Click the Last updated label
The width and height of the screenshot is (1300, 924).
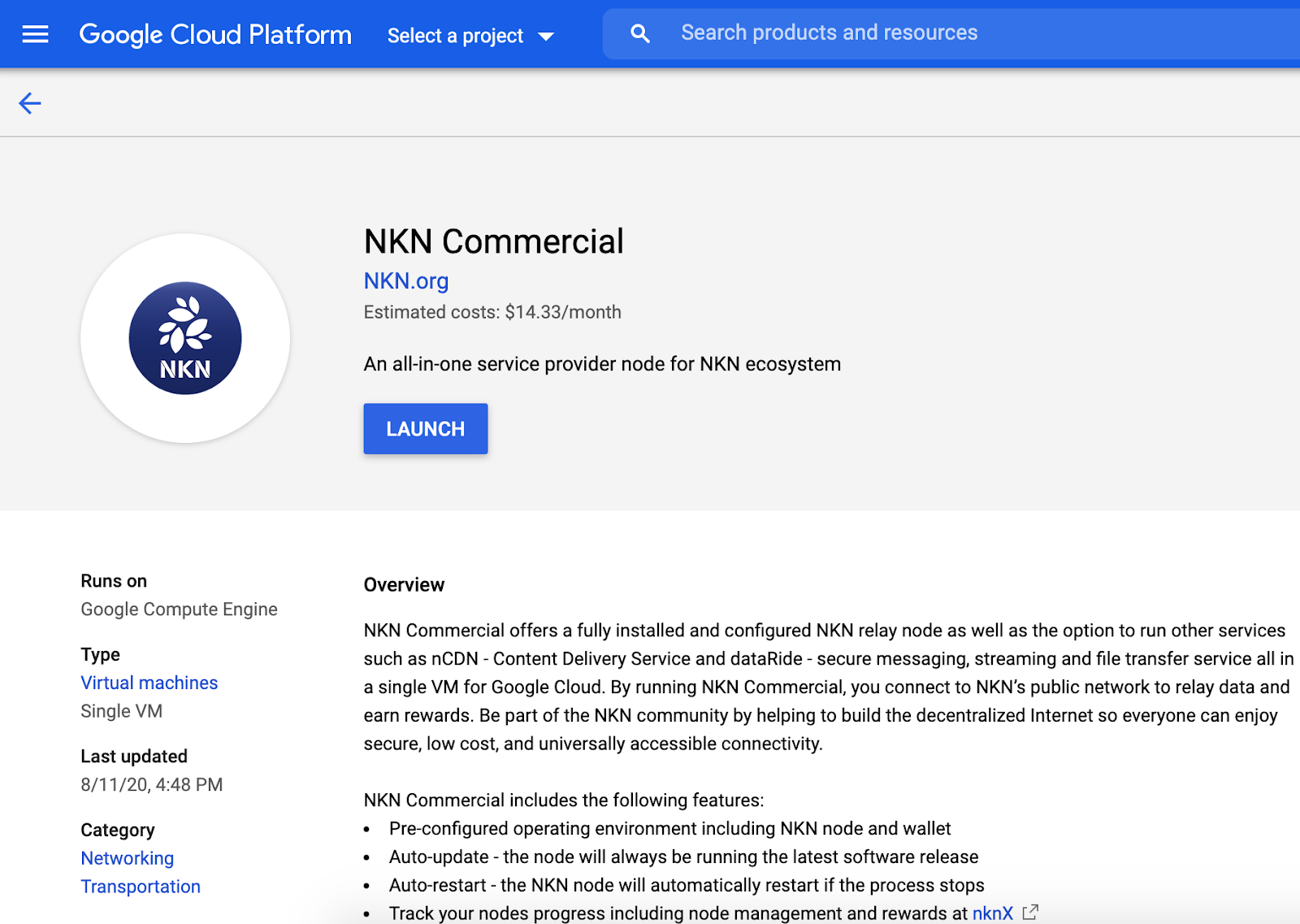click(134, 757)
